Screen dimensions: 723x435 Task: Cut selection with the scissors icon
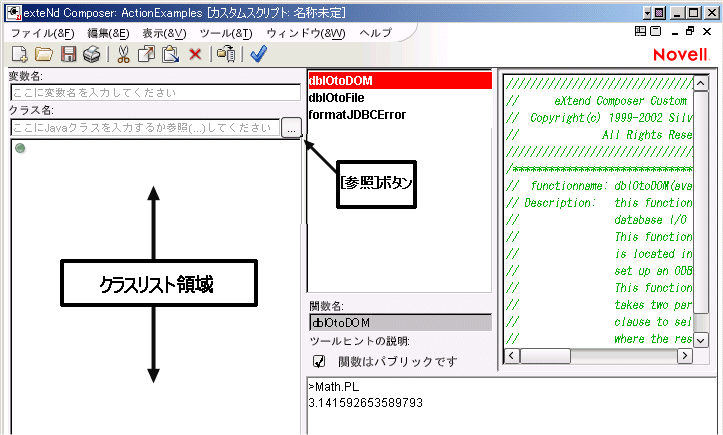coord(123,54)
